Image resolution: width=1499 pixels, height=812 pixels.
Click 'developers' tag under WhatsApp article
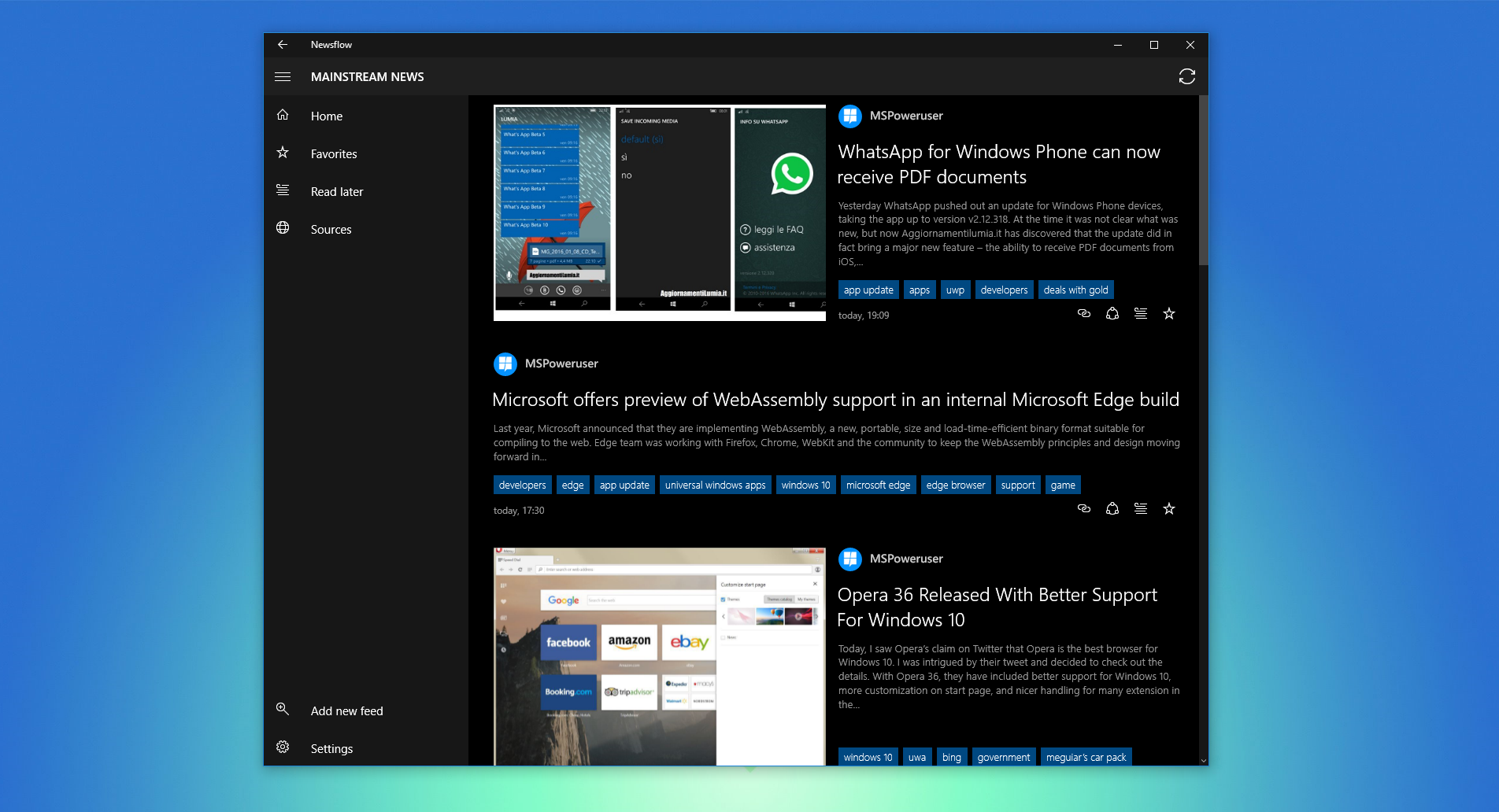tap(1004, 290)
